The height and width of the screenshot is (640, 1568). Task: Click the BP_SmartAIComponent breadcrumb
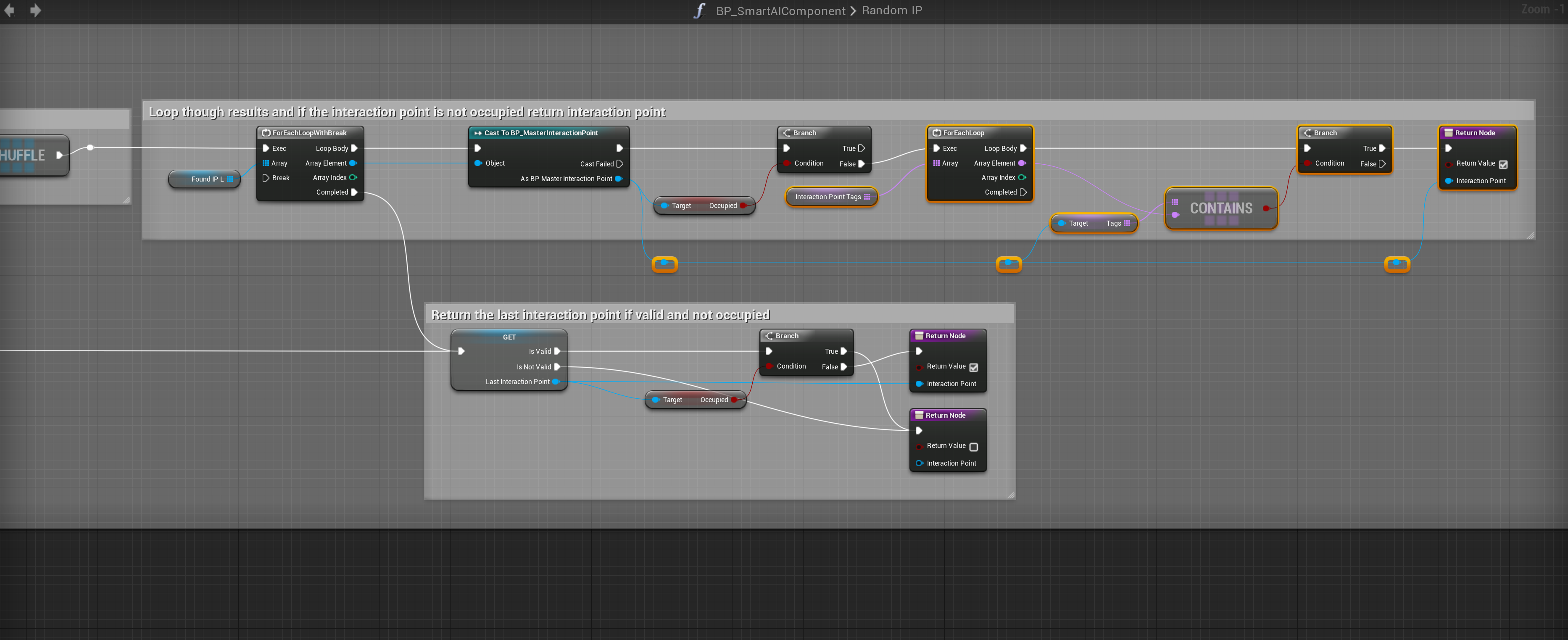click(x=780, y=11)
